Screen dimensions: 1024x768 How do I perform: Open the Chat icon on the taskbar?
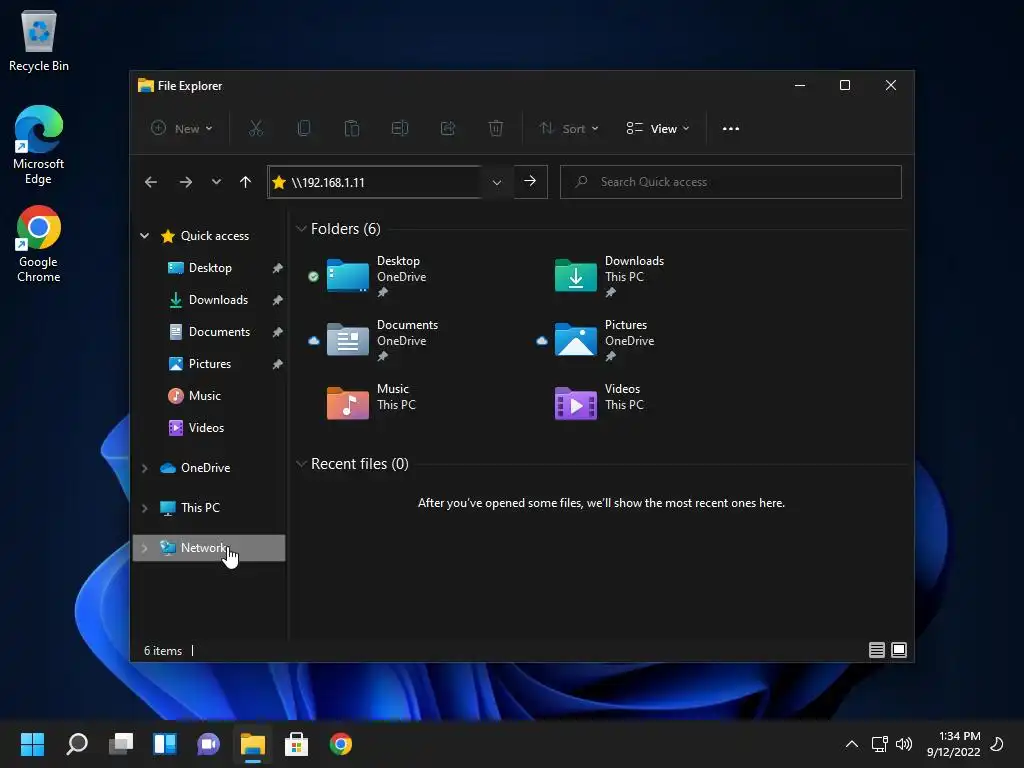[x=208, y=744]
